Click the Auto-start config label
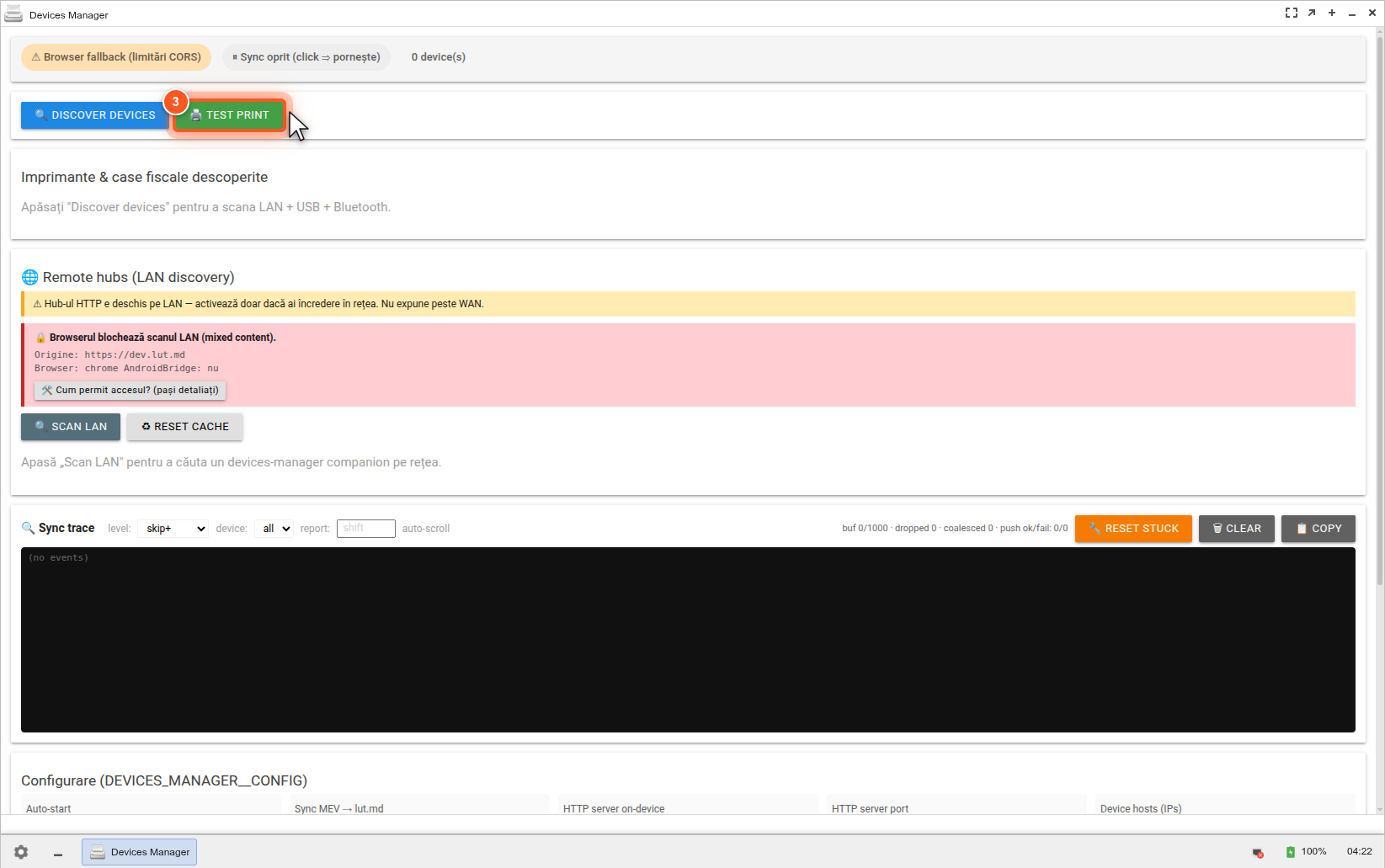The width and height of the screenshot is (1385, 868). coord(48,809)
